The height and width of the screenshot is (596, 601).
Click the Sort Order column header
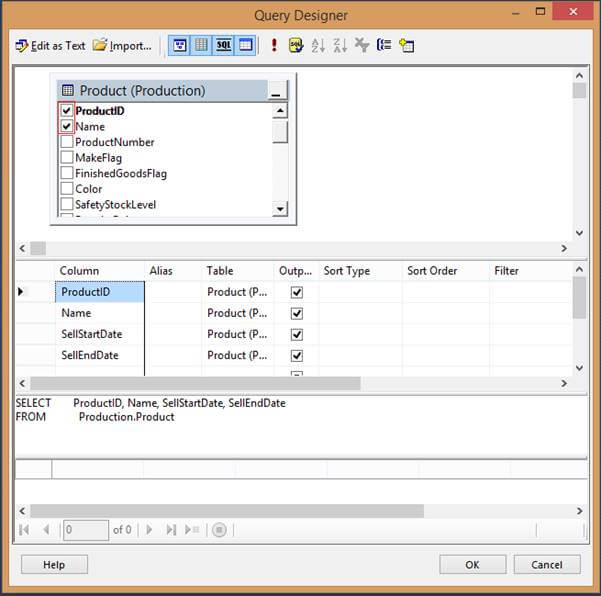(x=446, y=271)
